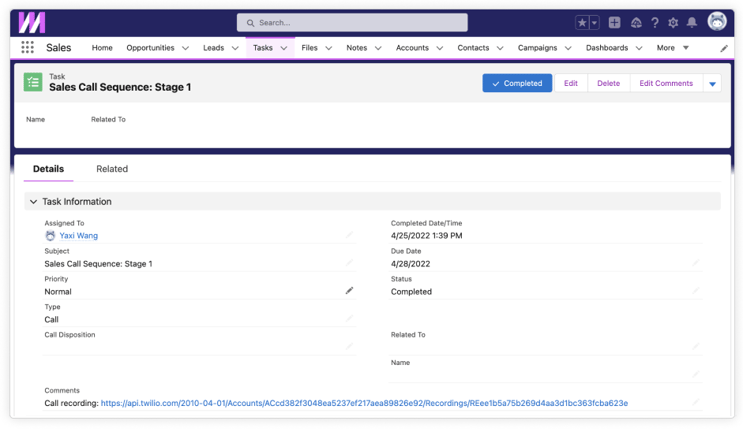Open the actions dropdown beside Edit Comments
This screenshot has height=432, width=743.
click(712, 84)
